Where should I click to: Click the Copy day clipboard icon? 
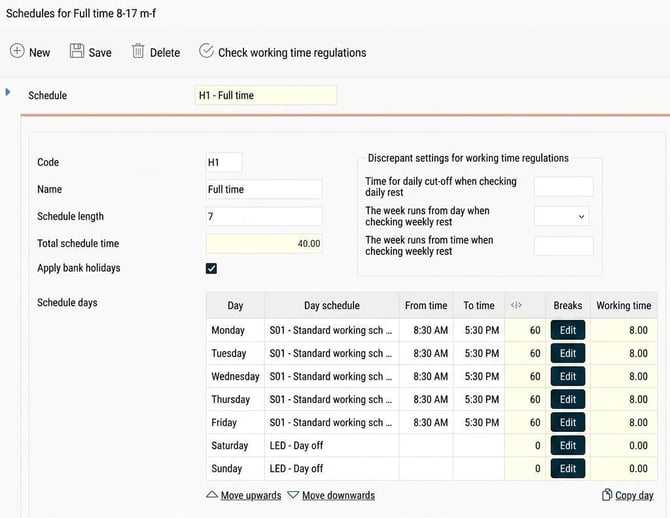coord(607,494)
